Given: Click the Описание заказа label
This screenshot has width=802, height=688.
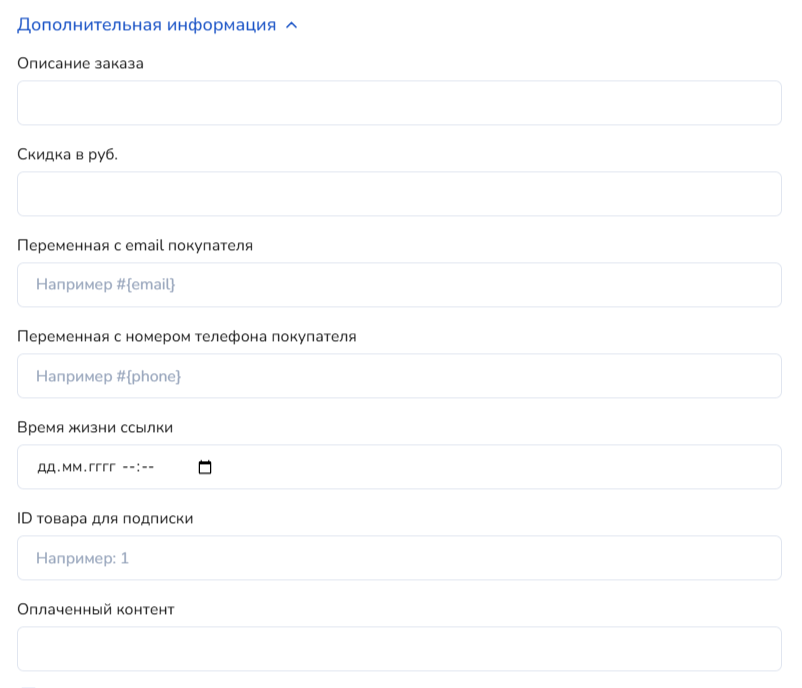Looking at the screenshot, I should [x=81, y=64].
